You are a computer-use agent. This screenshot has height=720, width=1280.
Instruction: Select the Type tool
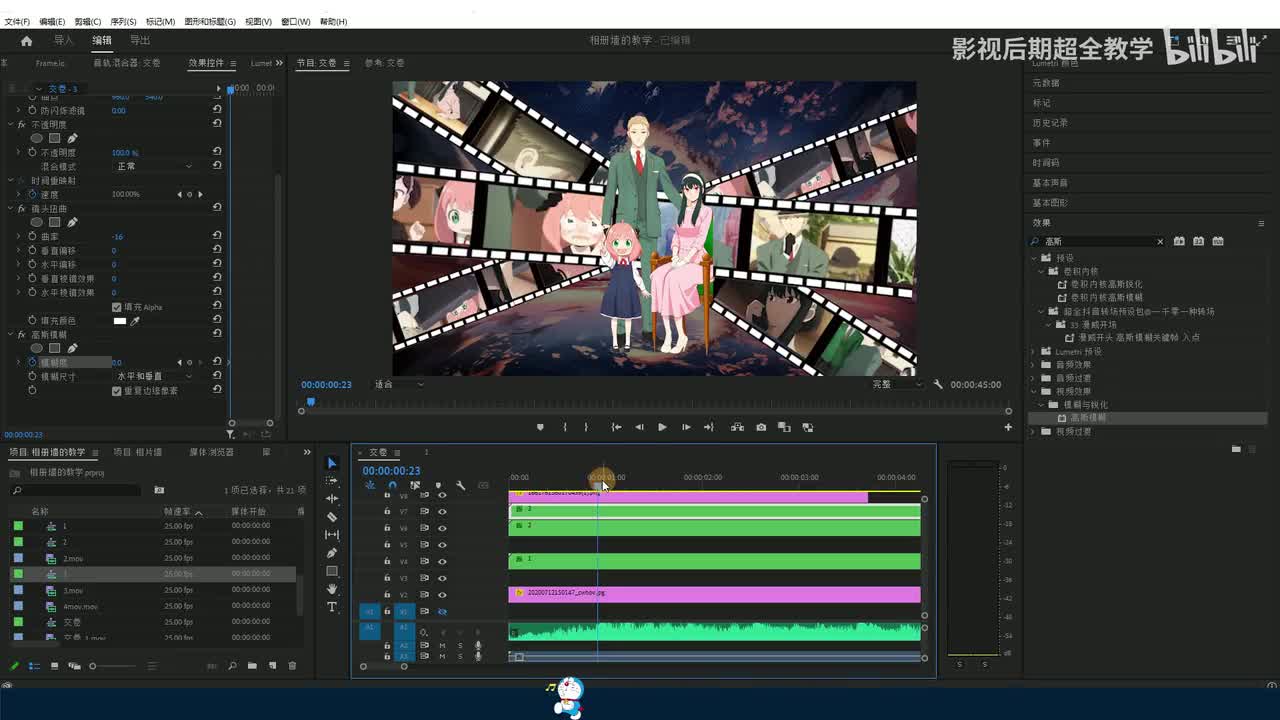click(332, 607)
